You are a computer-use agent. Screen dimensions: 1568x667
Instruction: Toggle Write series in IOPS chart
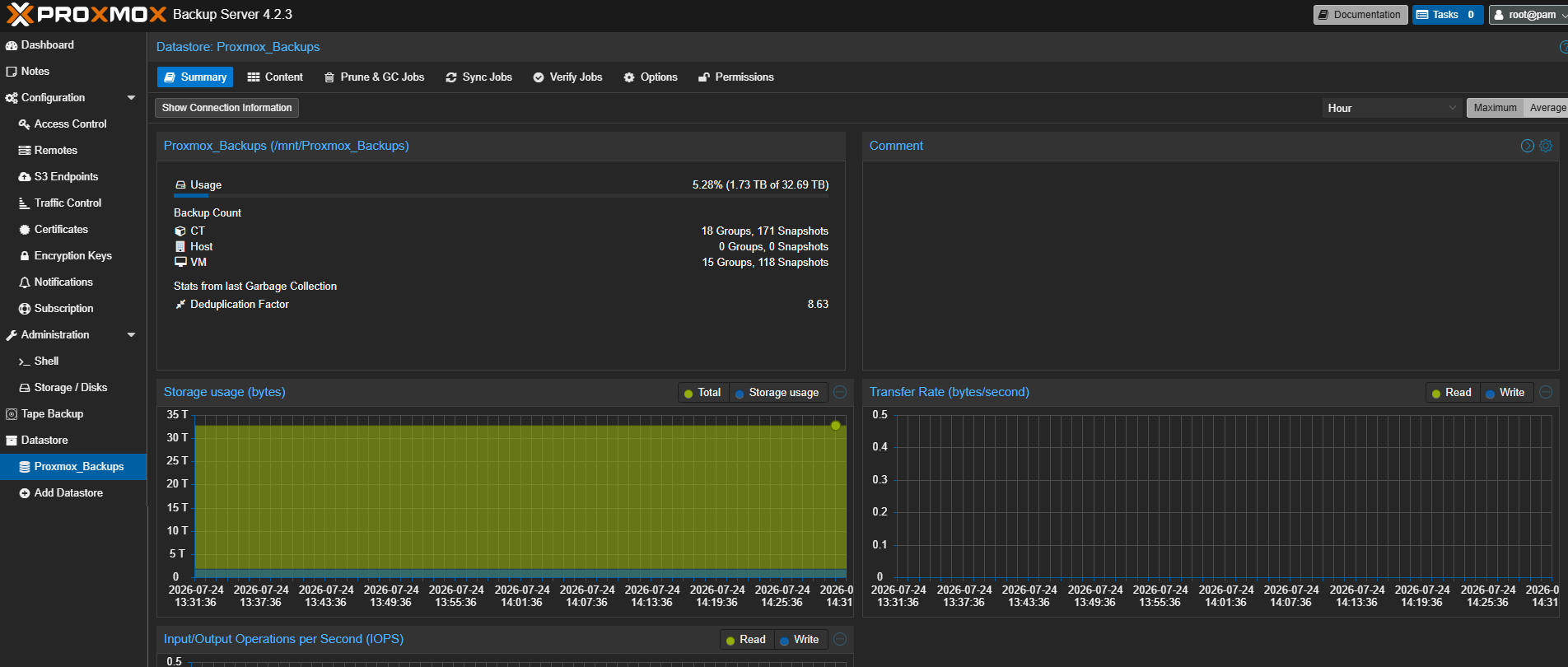pos(800,640)
